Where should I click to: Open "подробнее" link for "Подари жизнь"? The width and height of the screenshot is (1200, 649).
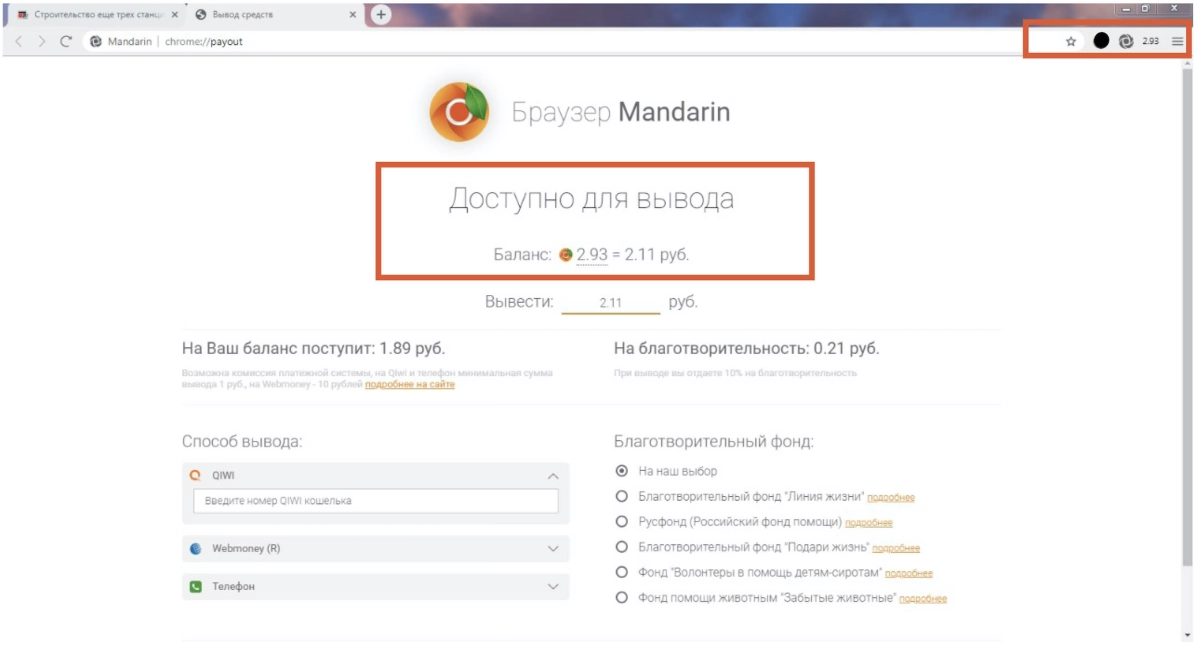(x=896, y=548)
